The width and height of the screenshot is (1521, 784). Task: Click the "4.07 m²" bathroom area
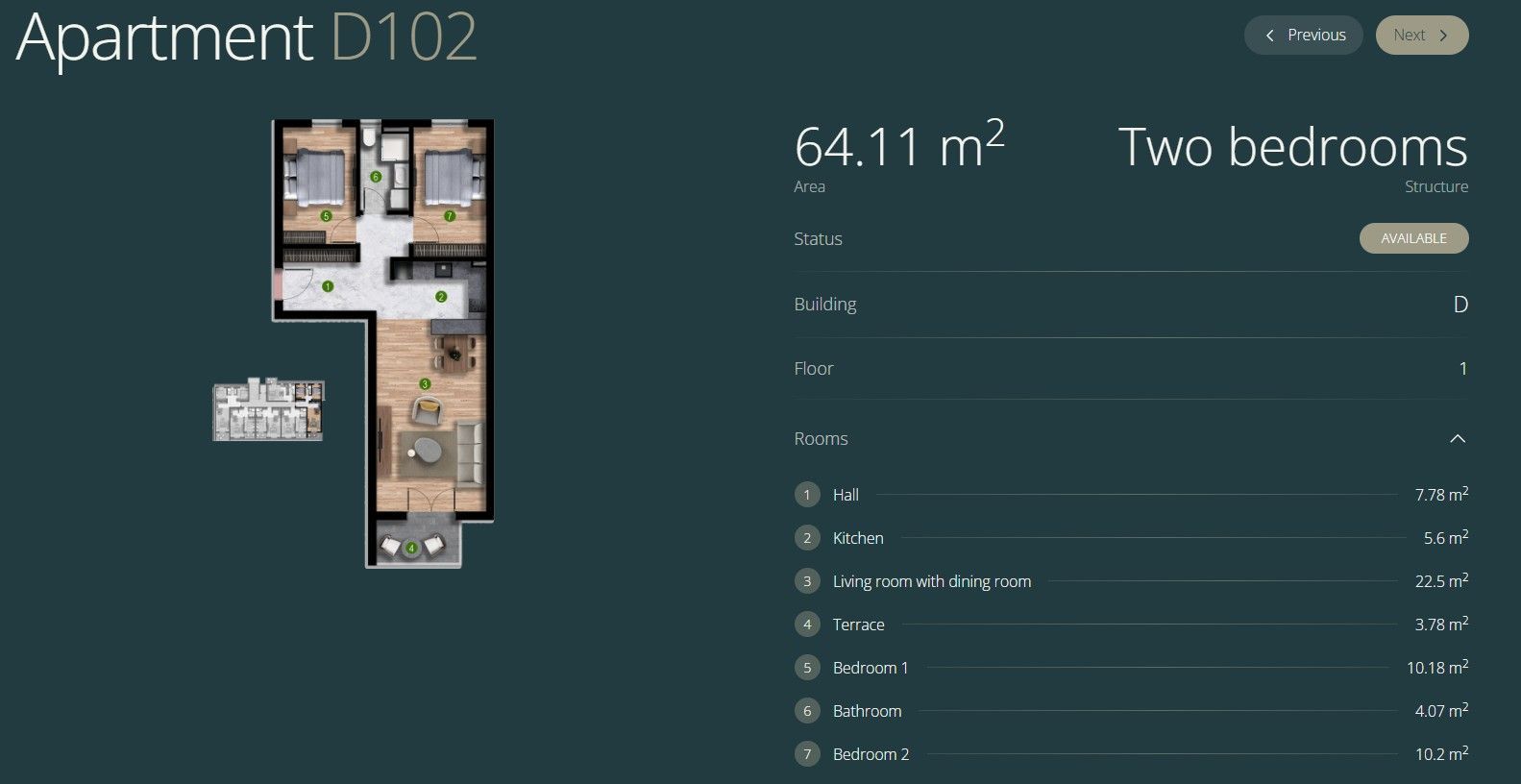click(x=1441, y=710)
